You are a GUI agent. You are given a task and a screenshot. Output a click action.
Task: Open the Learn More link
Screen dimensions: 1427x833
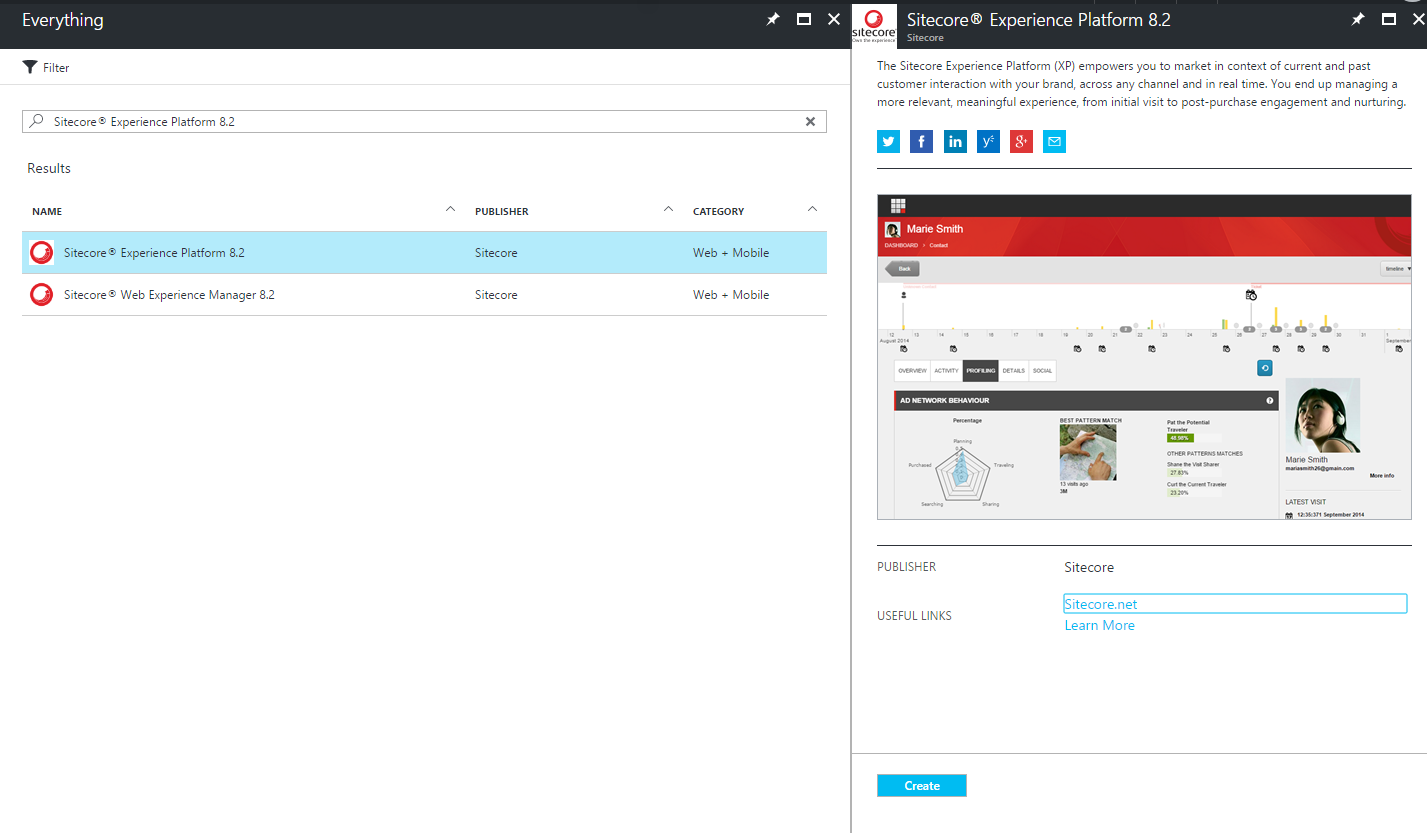pos(1100,625)
